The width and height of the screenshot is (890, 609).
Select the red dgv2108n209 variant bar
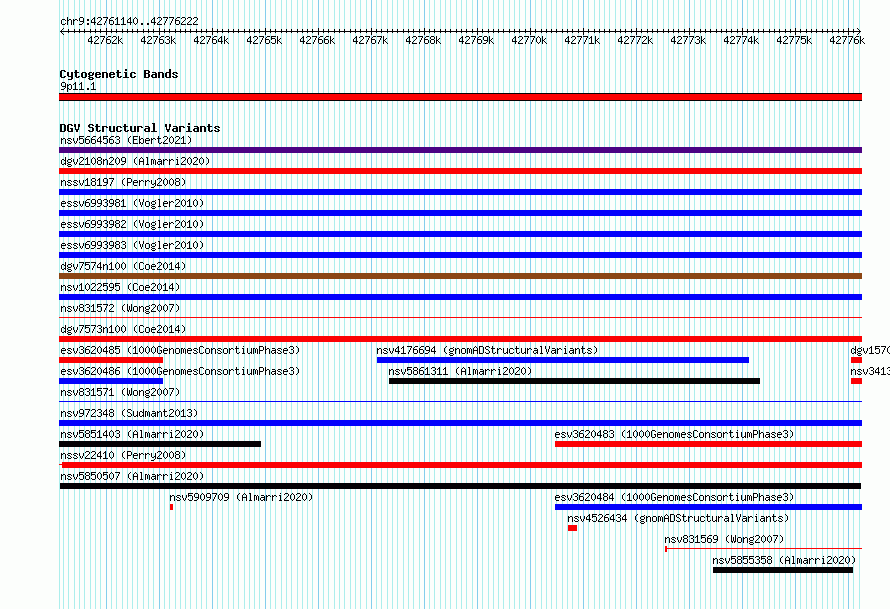460,171
